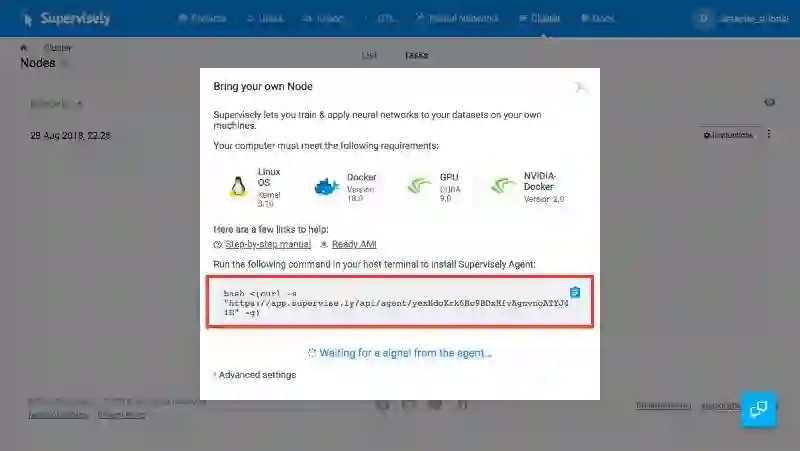This screenshot has width=800, height=451.
Task: Go to home via breadcrumb icon
Action: click(23, 47)
